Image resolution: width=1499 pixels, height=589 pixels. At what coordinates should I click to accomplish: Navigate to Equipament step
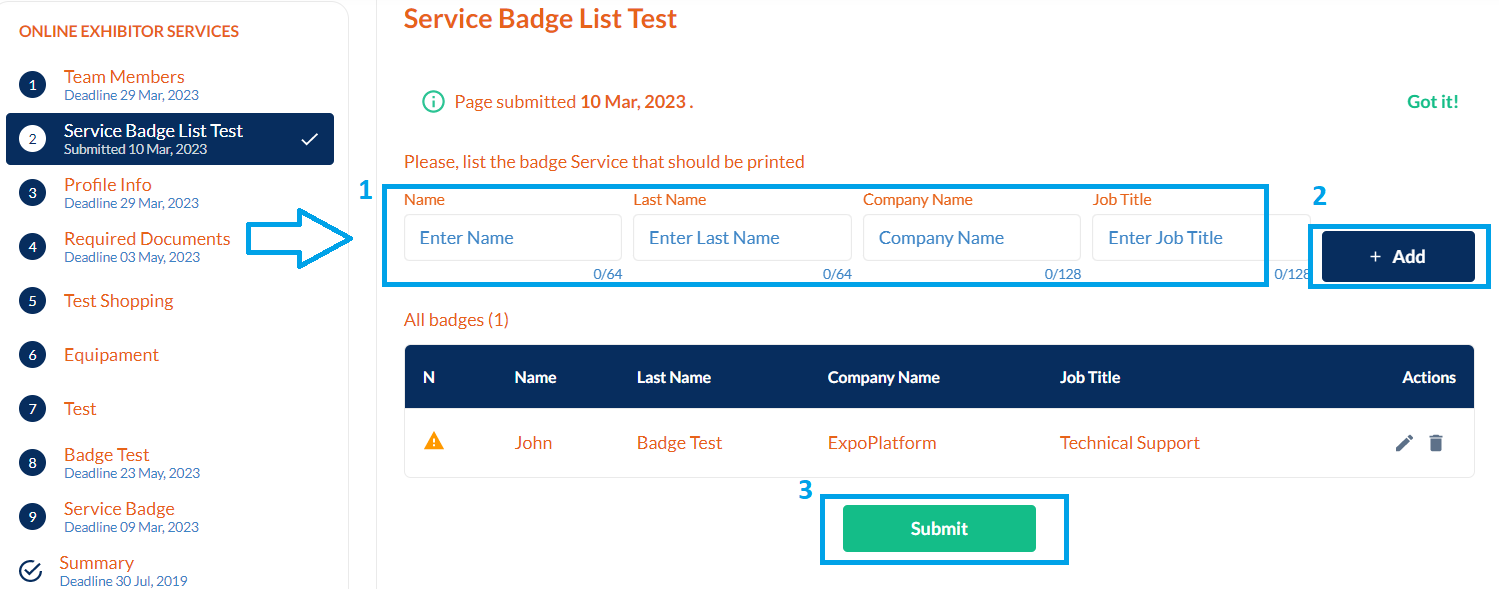pyautogui.click(x=111, y=355)
